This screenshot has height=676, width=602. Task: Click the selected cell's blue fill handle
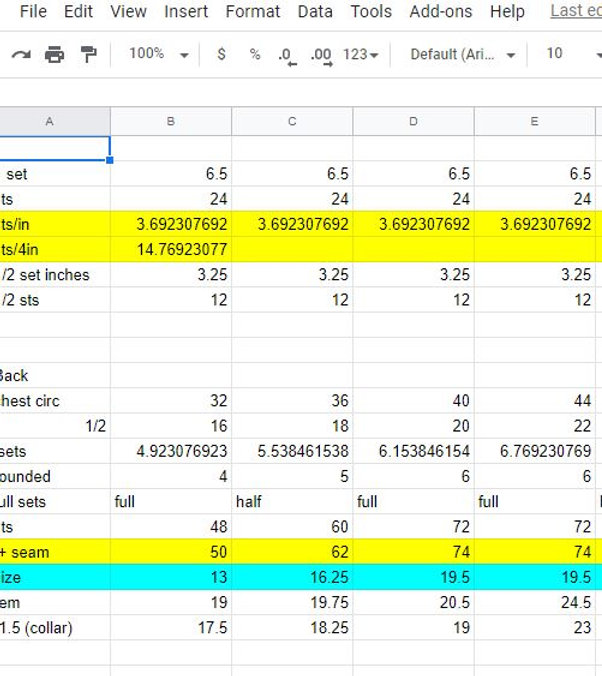point(110,160)
